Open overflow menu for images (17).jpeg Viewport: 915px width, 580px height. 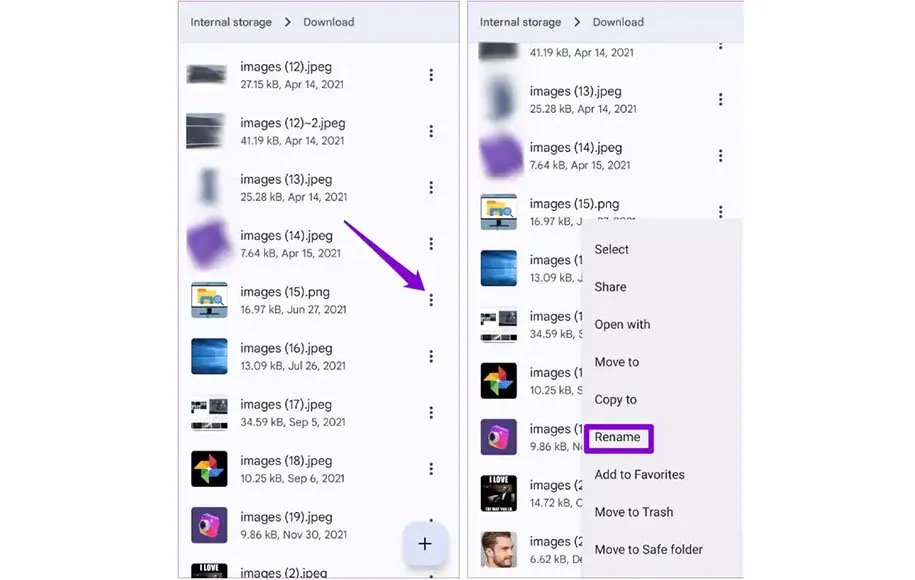431,413
